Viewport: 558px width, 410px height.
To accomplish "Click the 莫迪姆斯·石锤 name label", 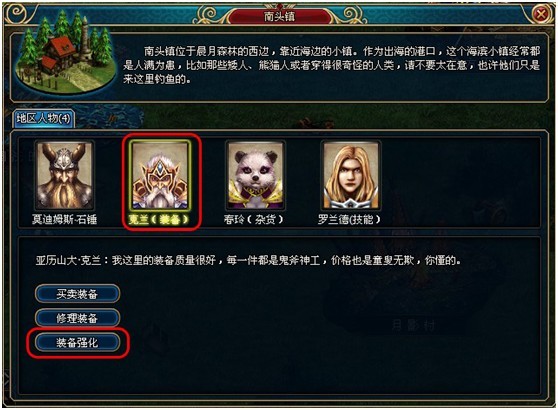I will pyautogui.click(x=64, y=219).
